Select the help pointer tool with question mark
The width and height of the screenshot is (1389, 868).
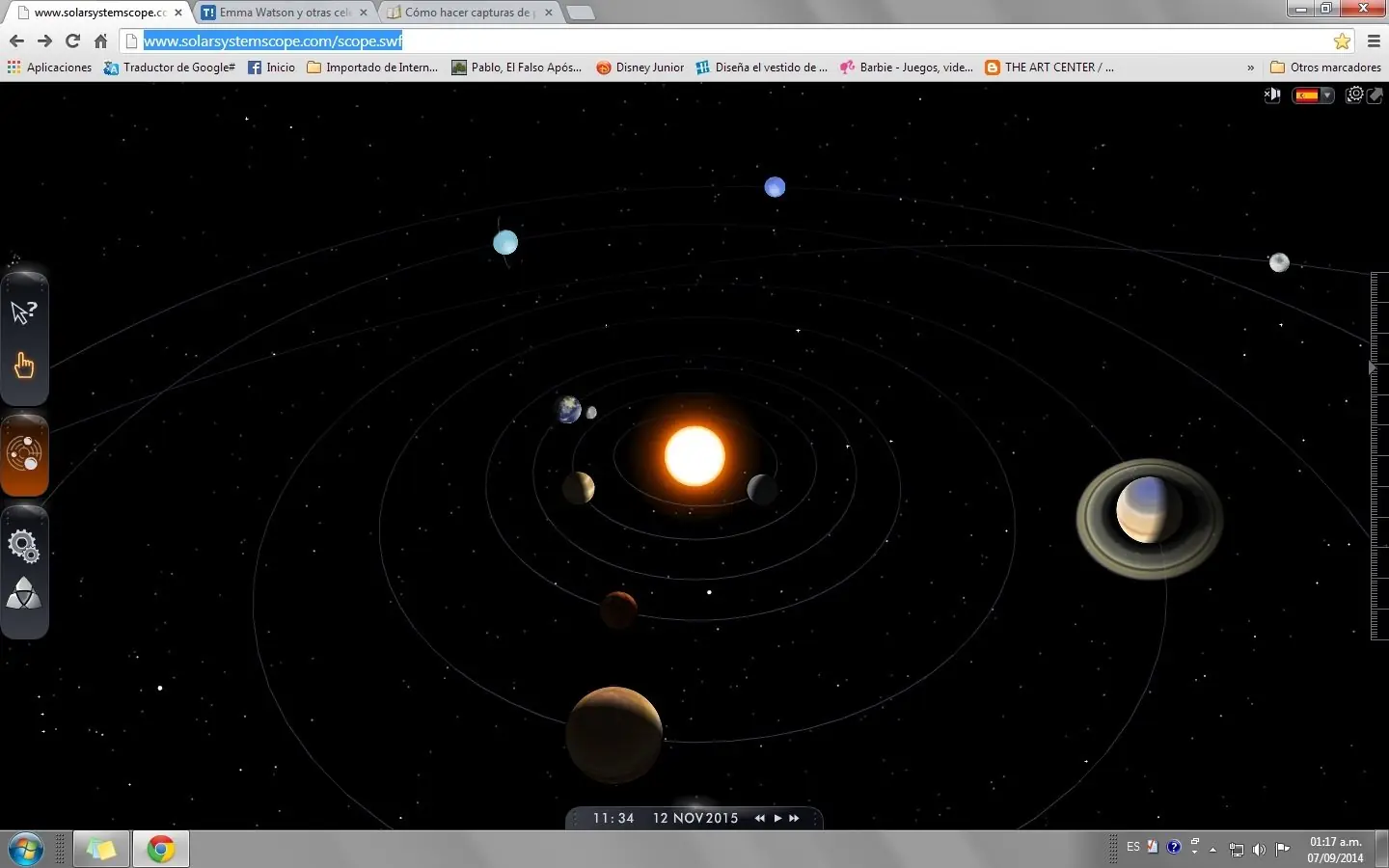[x=23, y=312]
